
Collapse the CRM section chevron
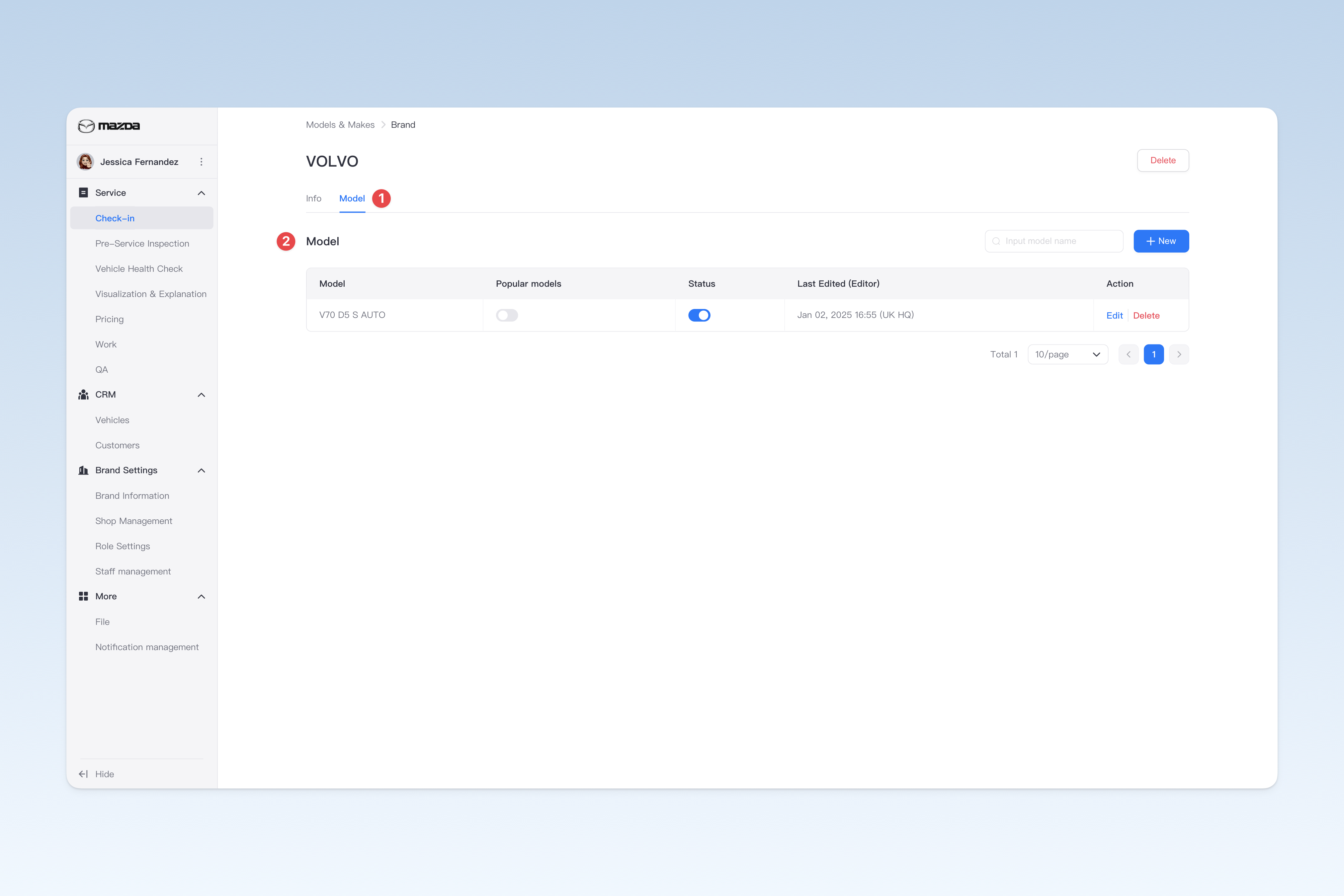(201, 395)
